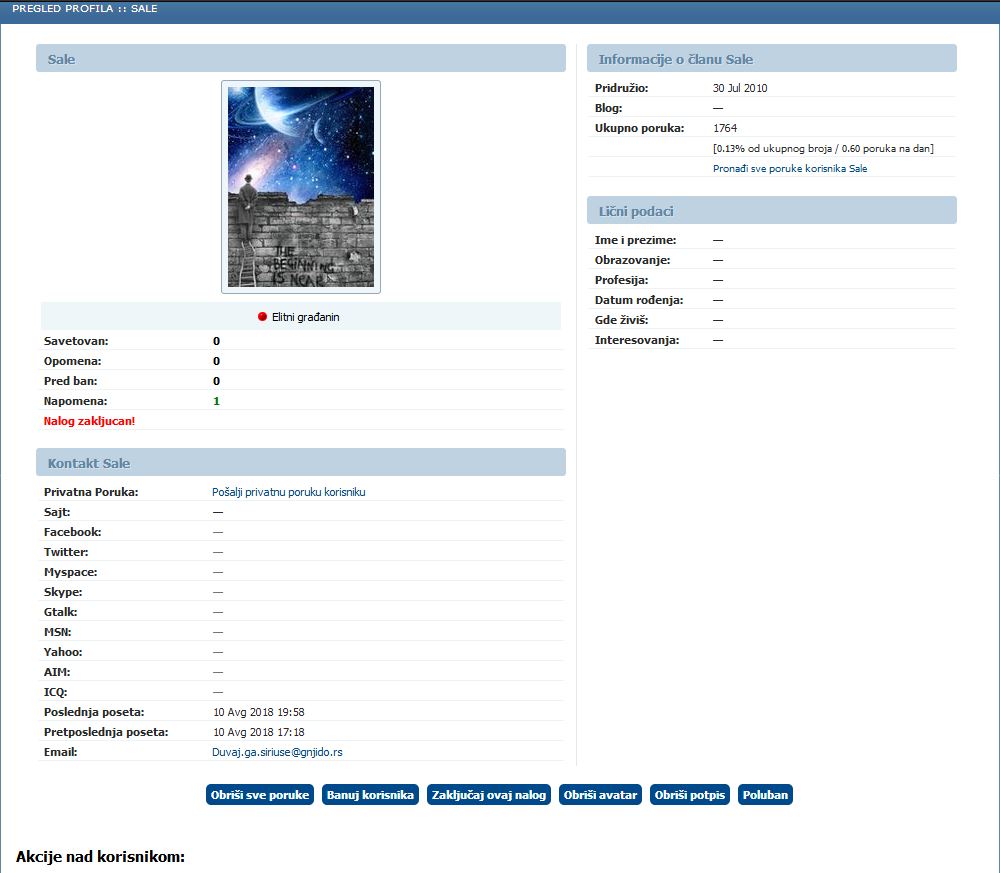Click the Pridružio label

pos(621,88)
